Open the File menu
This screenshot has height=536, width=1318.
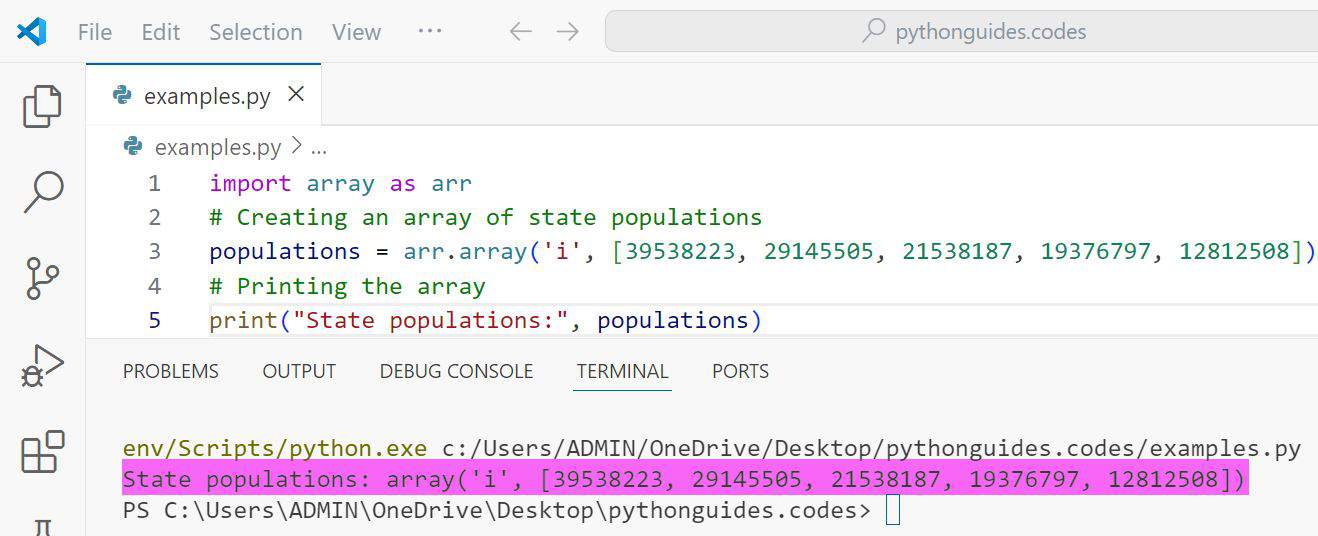(95, 32)
